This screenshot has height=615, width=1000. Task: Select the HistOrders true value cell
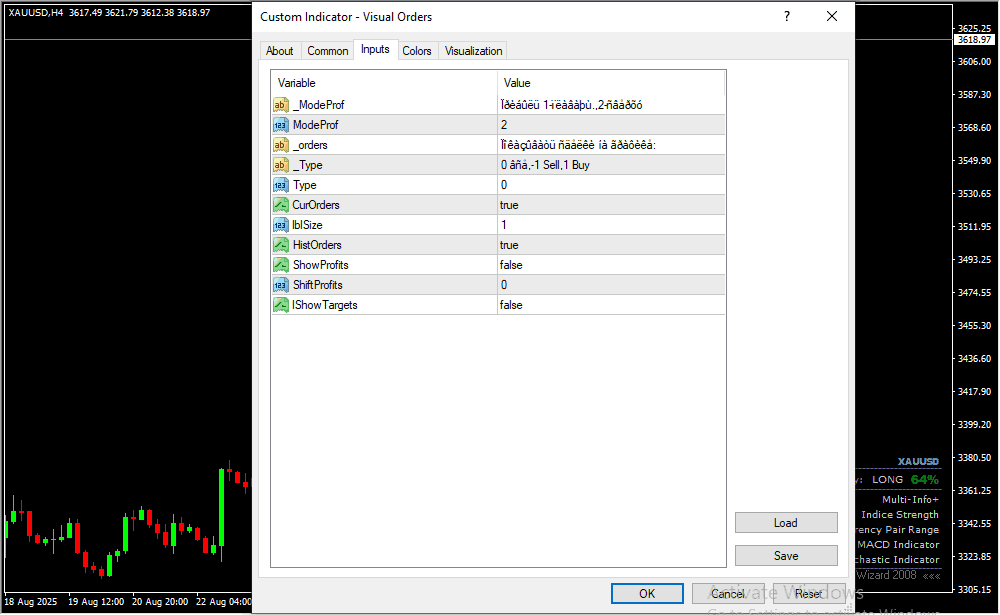click(611, 245)
